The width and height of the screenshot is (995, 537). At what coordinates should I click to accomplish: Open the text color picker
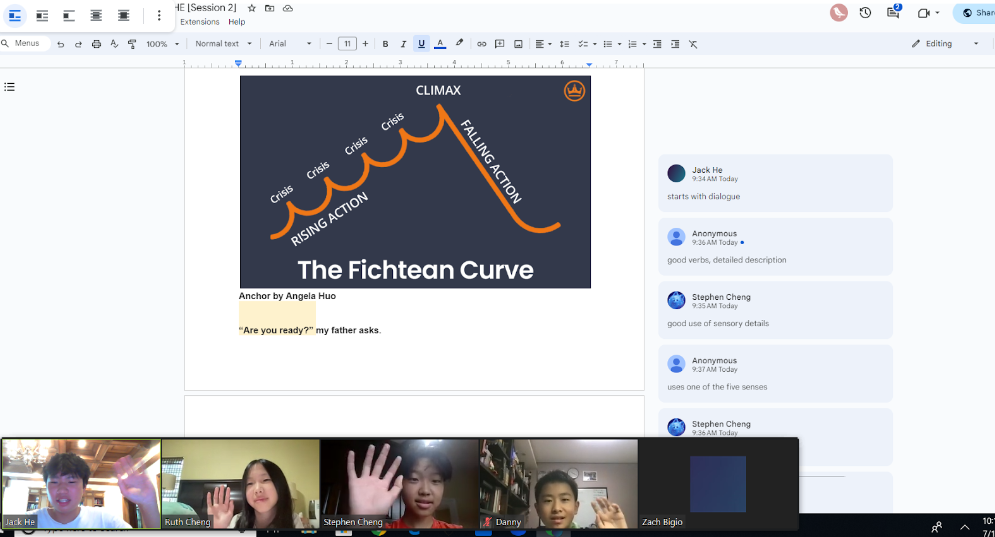[x=440, y=44]
